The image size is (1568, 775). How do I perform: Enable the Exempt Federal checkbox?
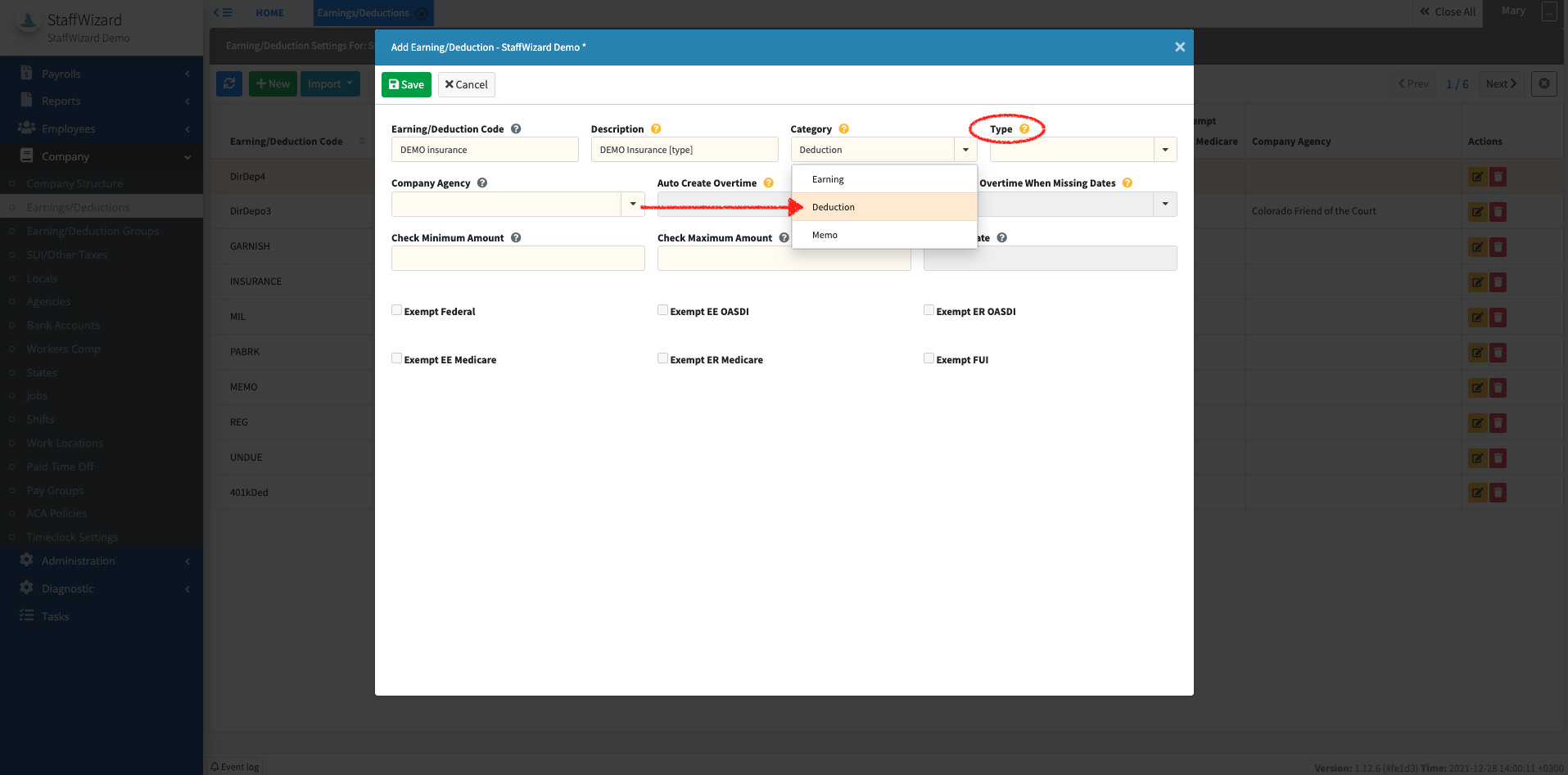(x=397, y=310)
